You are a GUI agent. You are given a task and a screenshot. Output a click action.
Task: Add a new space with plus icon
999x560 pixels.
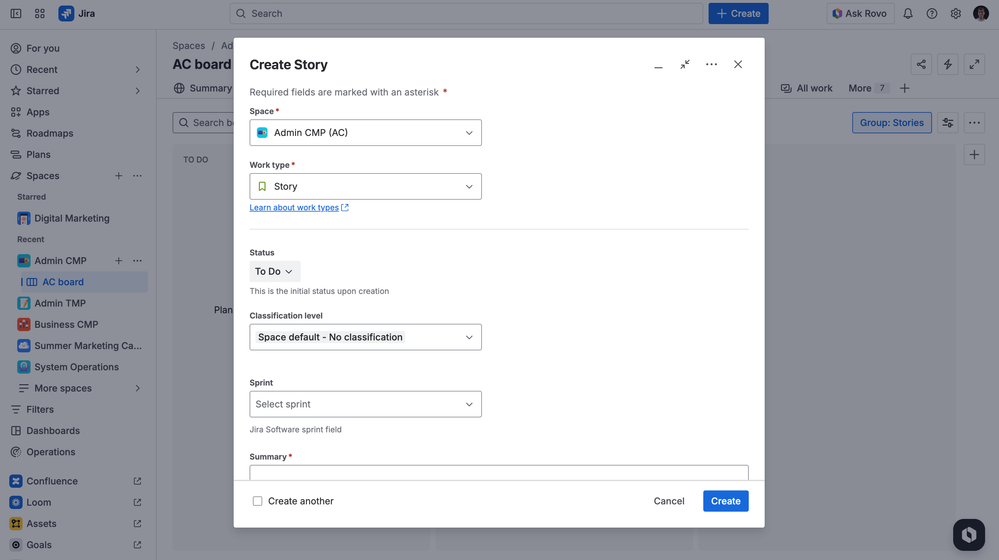coord(119,176)
